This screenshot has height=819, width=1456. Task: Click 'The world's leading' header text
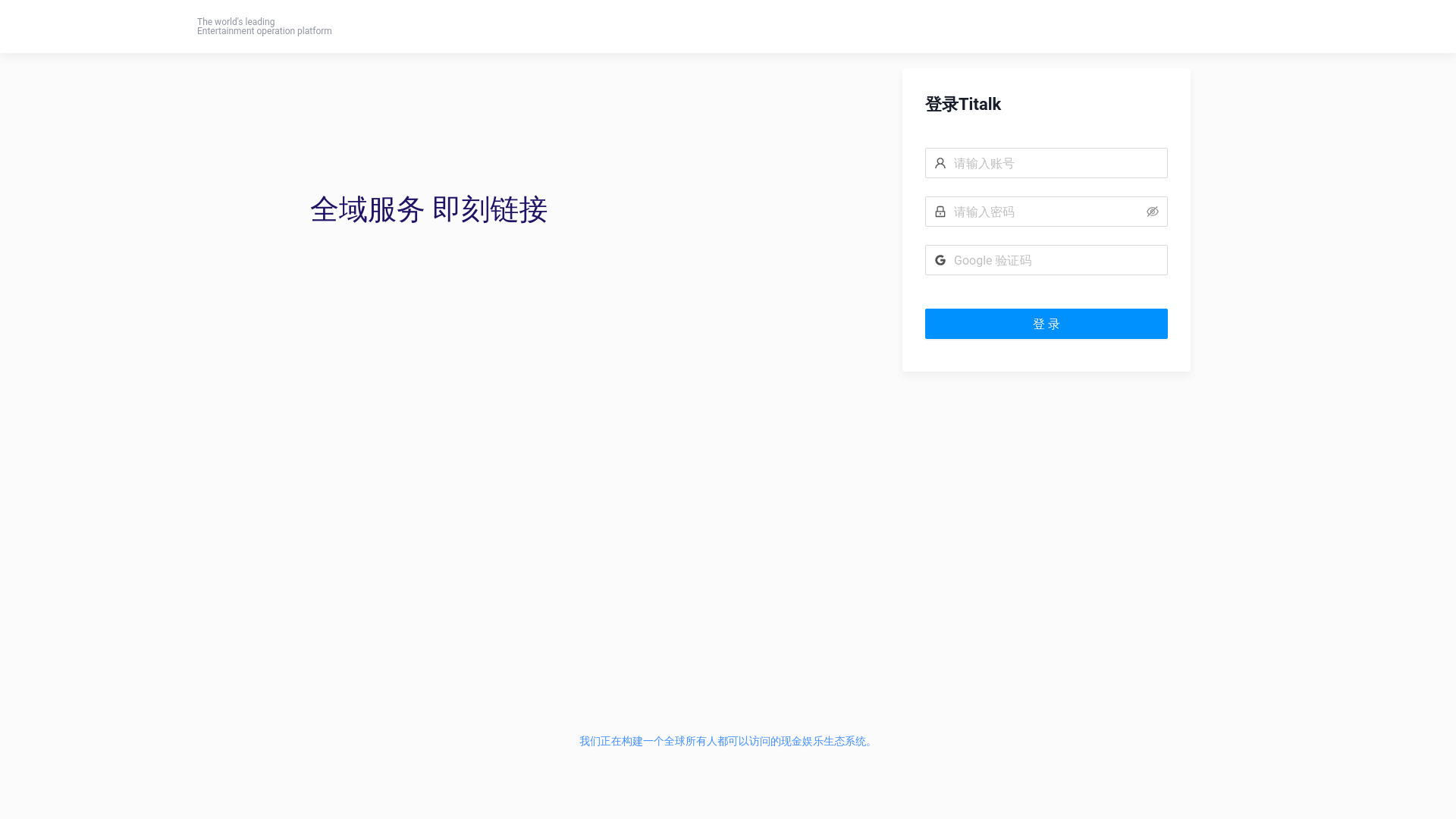[x=236, y=22]
